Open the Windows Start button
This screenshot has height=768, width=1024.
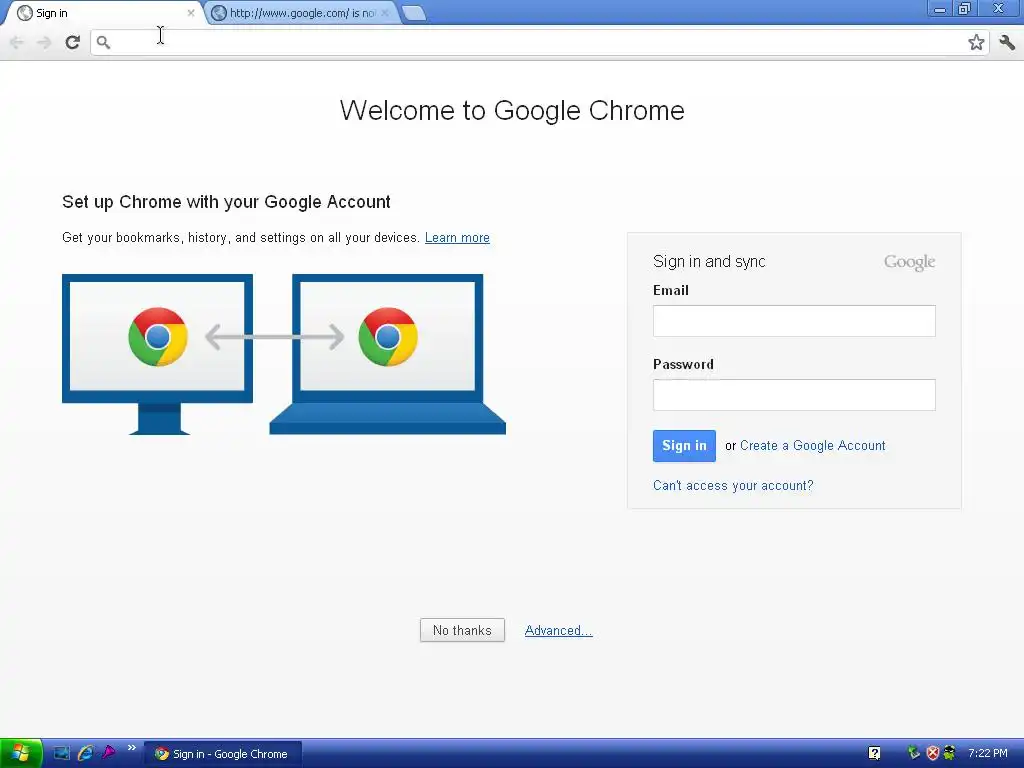click(x=21, y=754)
